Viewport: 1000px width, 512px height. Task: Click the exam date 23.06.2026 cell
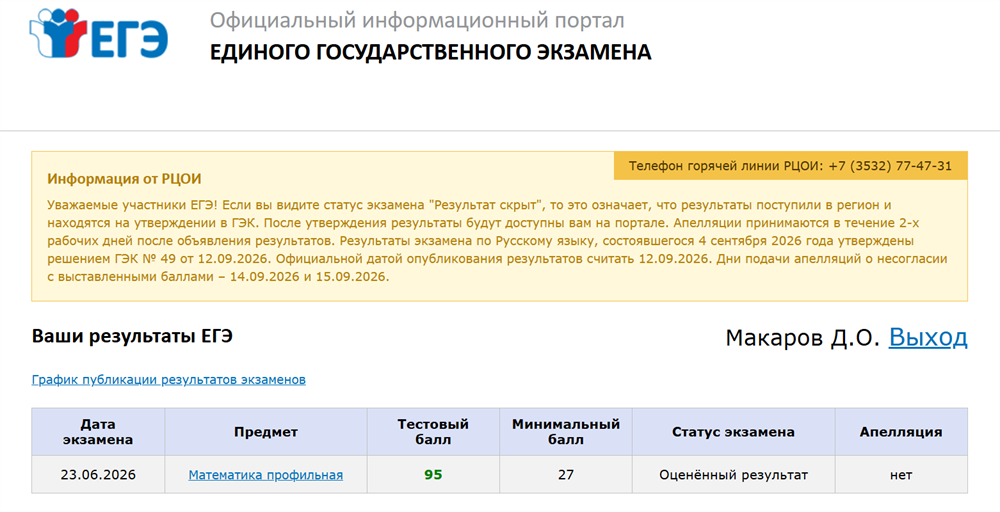click(x=98, y=475)
